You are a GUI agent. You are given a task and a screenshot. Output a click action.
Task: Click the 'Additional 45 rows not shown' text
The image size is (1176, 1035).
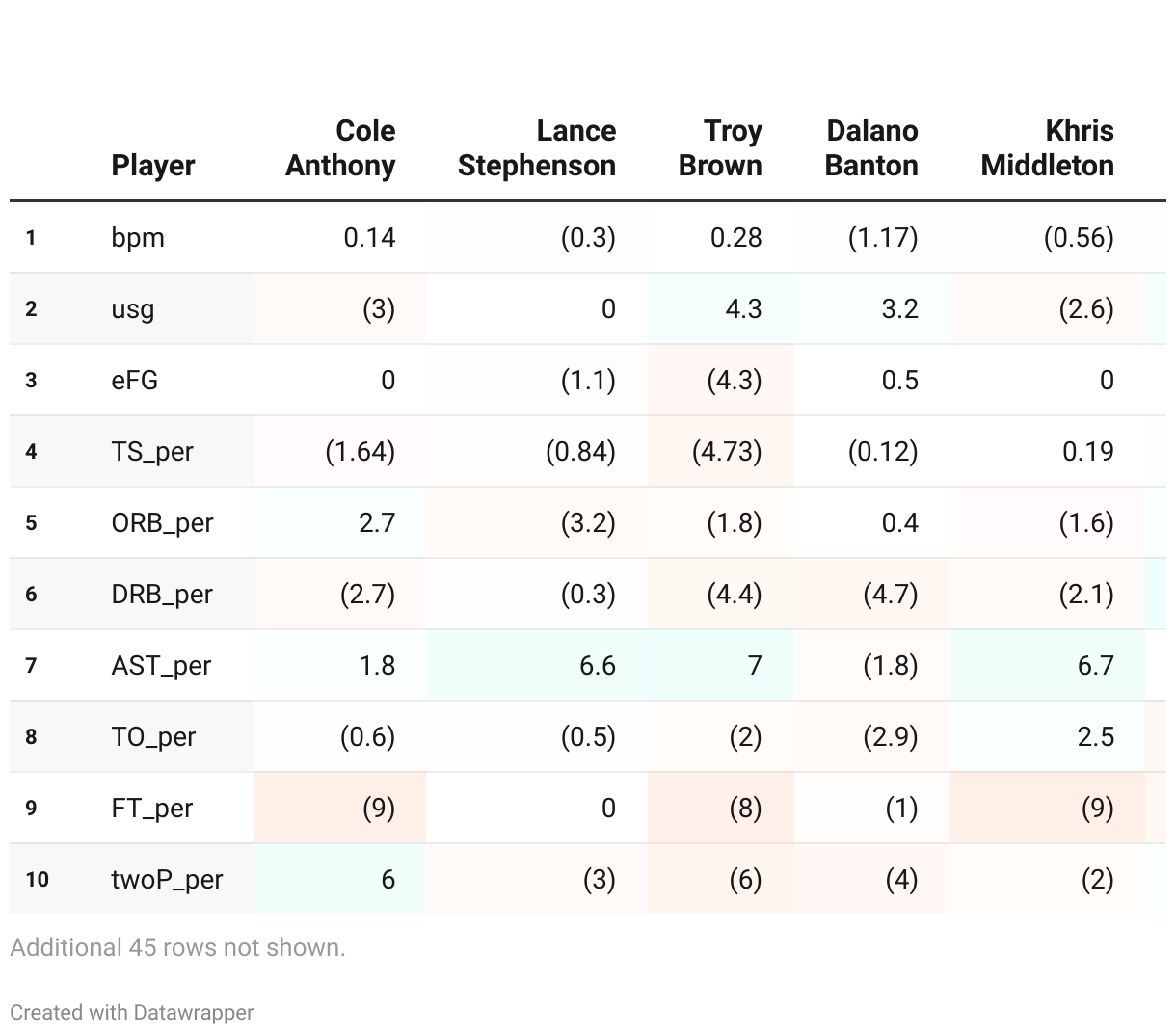coord(177,947)
